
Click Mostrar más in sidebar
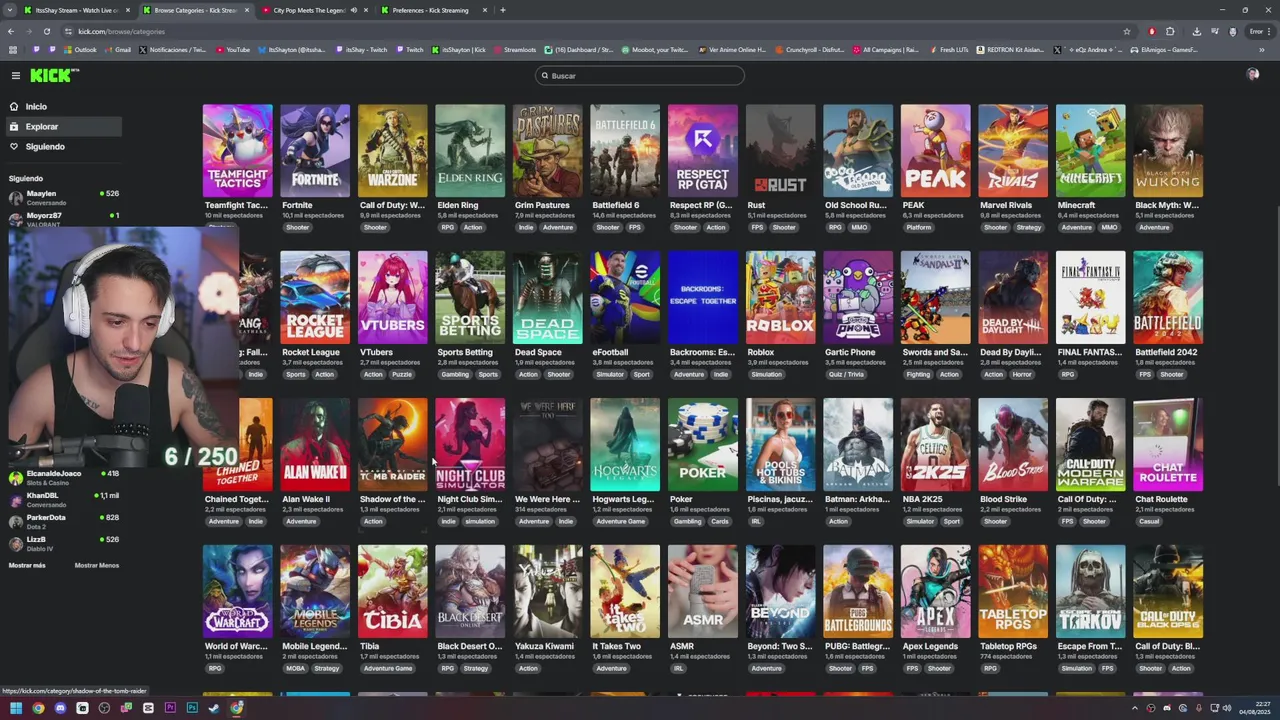pos(27,565)
